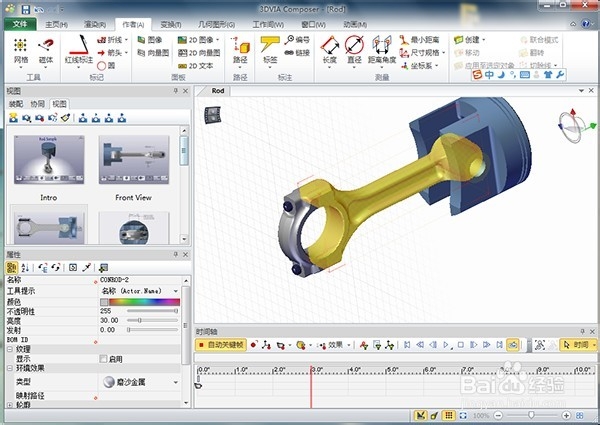Open the 文件 file menu

coord(20,24)
